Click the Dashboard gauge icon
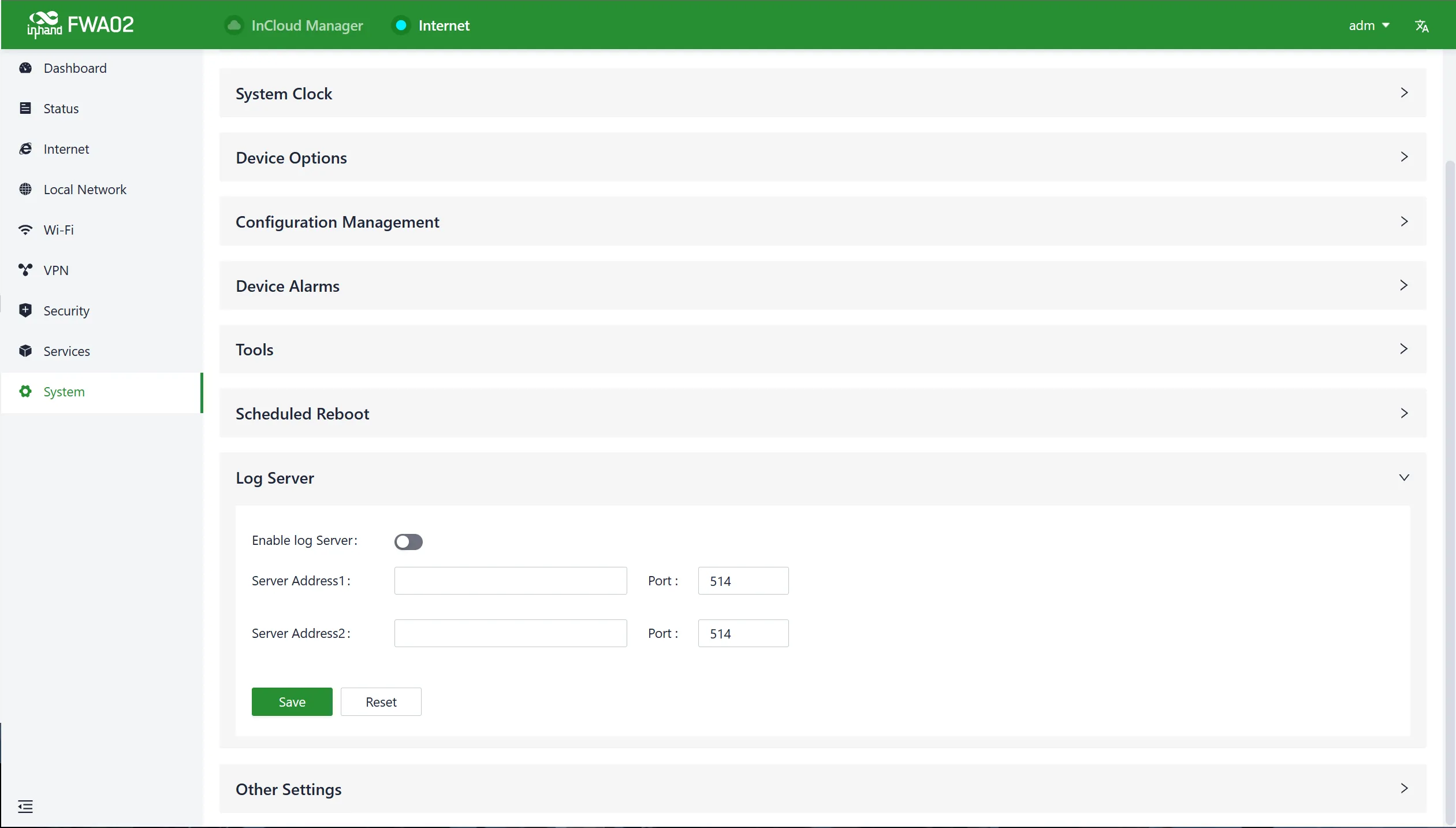Image resolution: width=1456 pixels, height=828 pixels. 25,68
